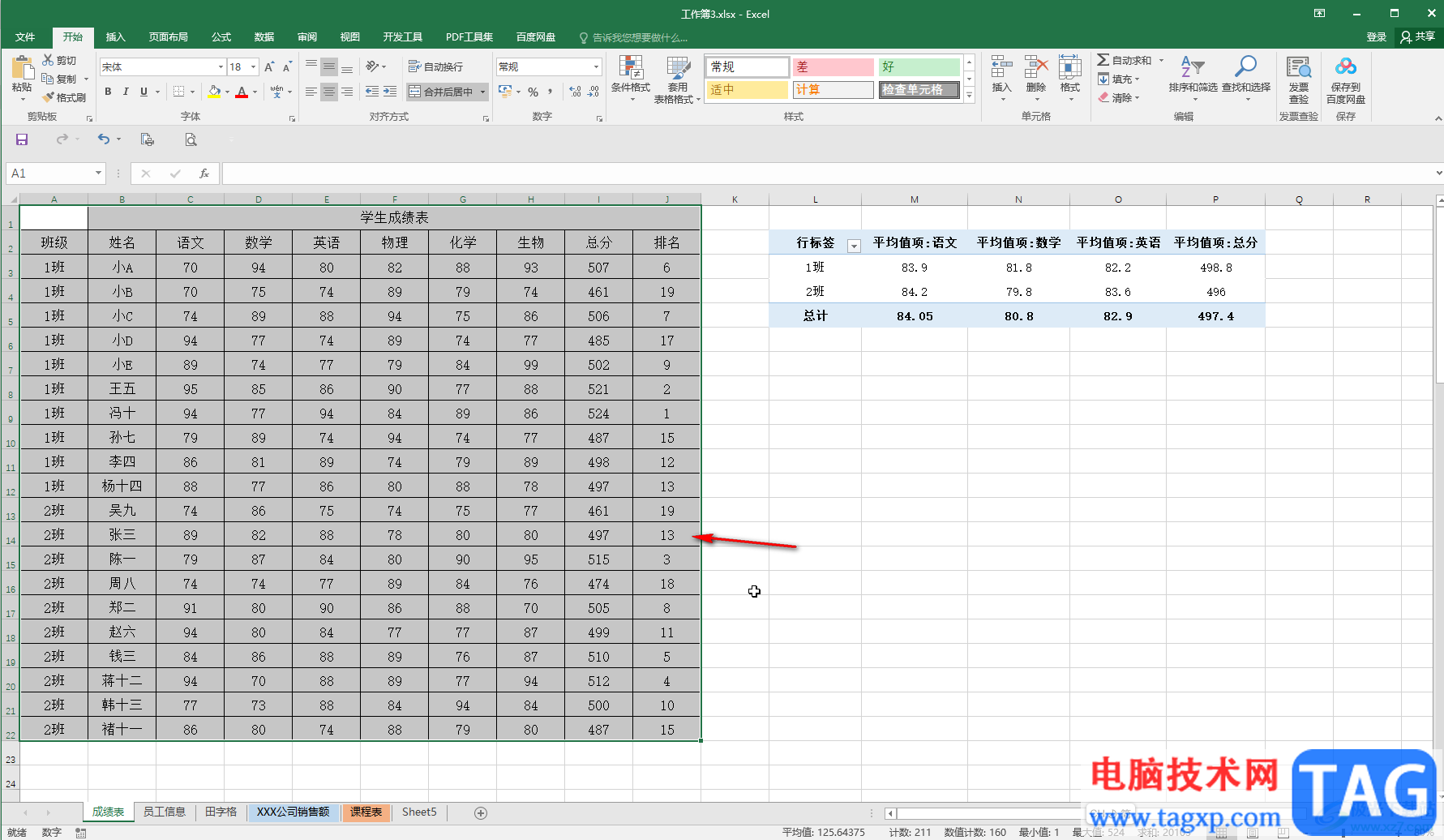Click the Format Painter brush icon
The image size is (1444, 840).
pos(49,97)
